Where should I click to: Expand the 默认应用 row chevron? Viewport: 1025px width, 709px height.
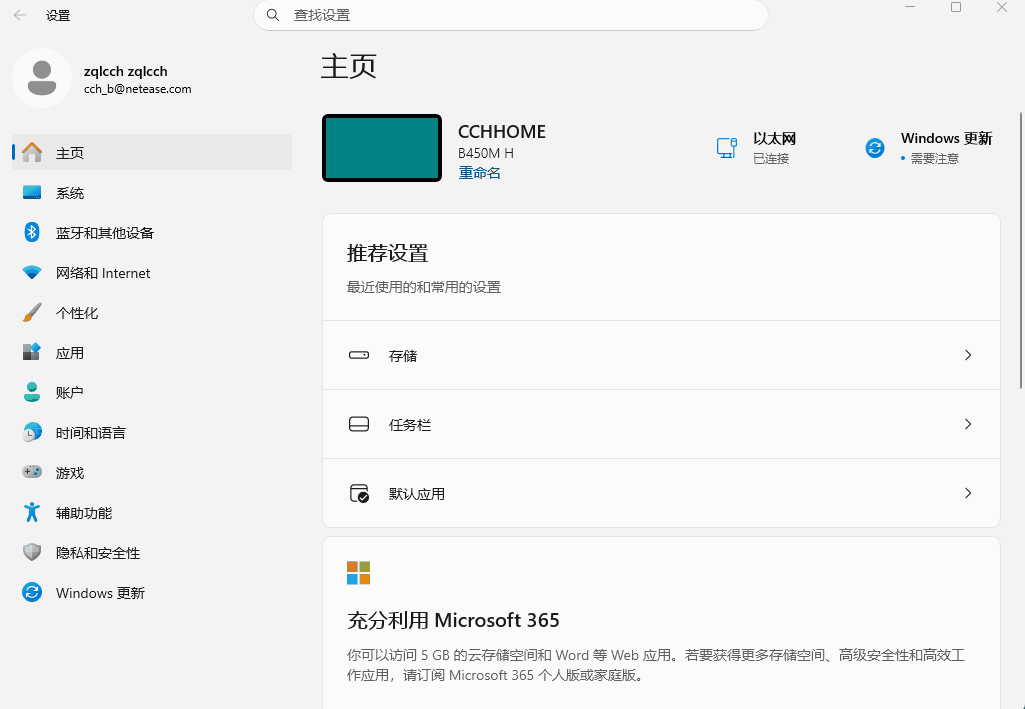coord(968,493)
